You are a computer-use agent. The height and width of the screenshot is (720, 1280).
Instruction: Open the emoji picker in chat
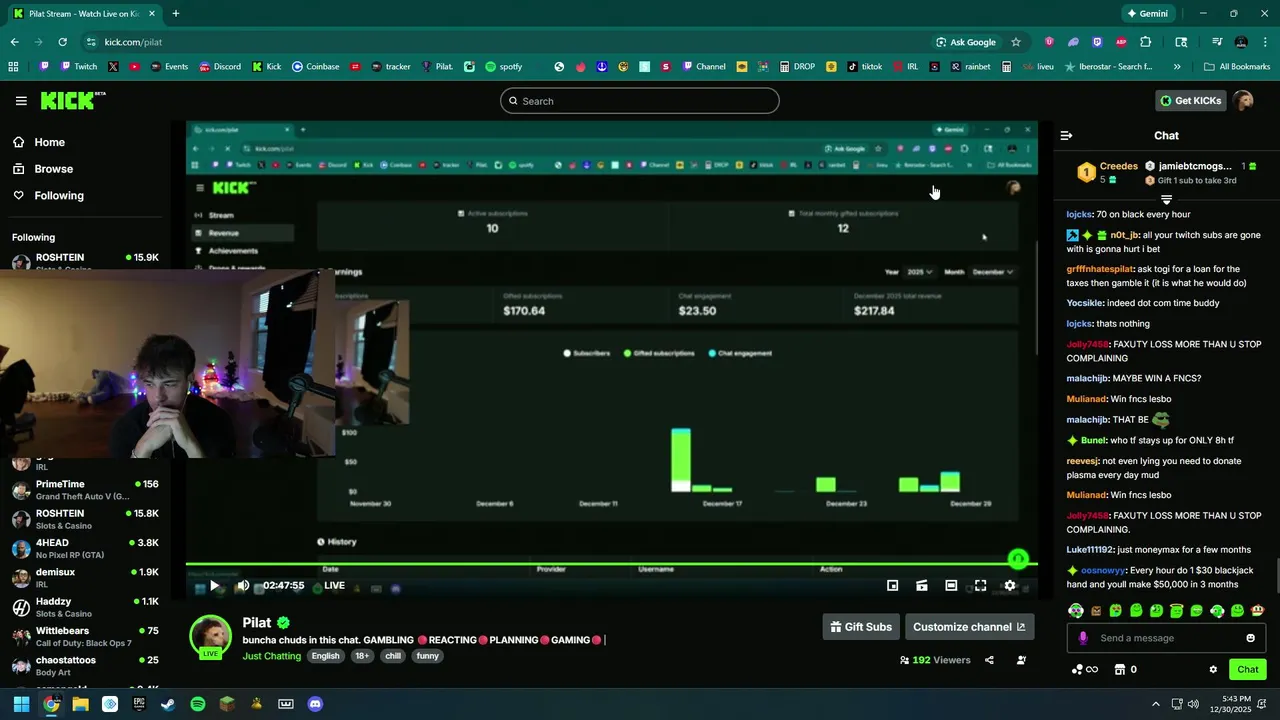pos(1250,638)
